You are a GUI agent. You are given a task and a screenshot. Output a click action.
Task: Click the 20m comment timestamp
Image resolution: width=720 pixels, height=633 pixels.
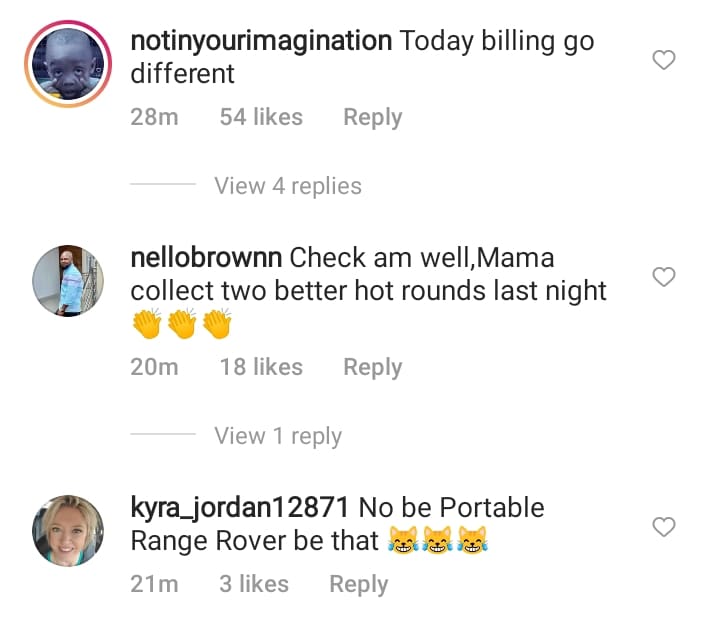click(154, 367)
